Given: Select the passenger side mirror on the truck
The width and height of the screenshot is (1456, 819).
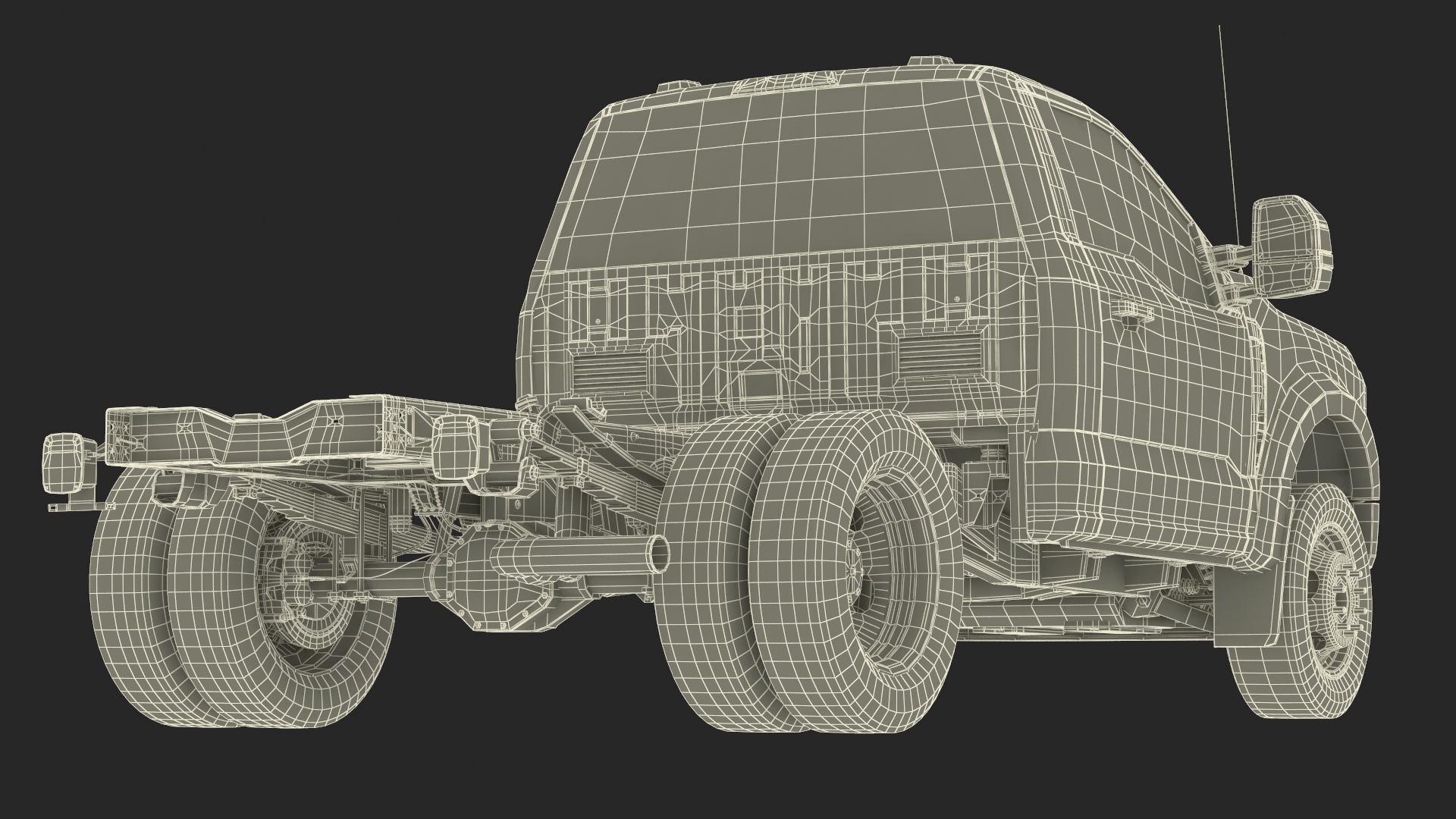Looking at the screenshot, I should 1292,246.
